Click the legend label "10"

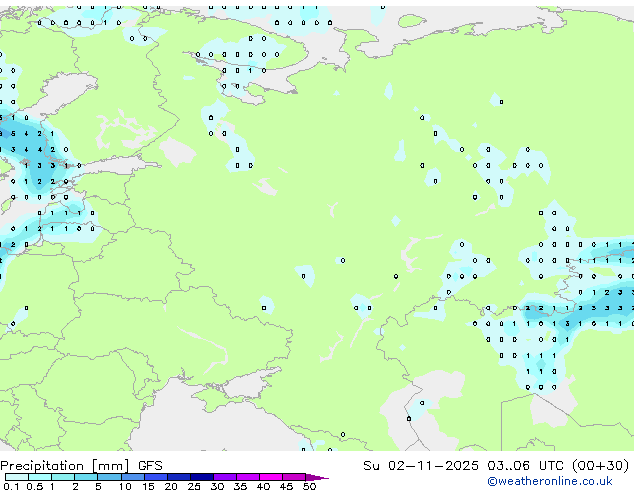125,486
